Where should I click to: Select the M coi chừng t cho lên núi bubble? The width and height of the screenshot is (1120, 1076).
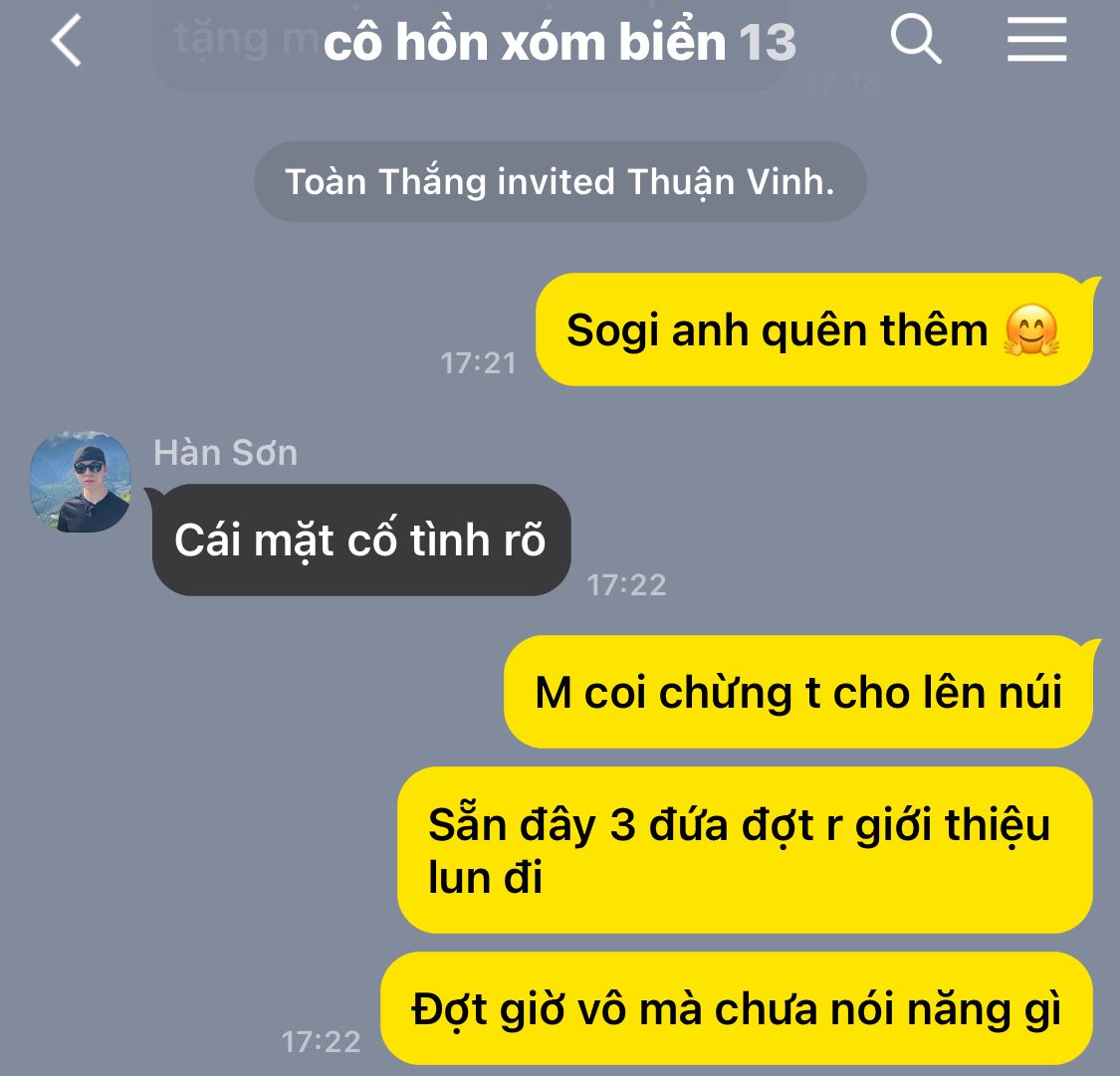[x=798, y=693]
